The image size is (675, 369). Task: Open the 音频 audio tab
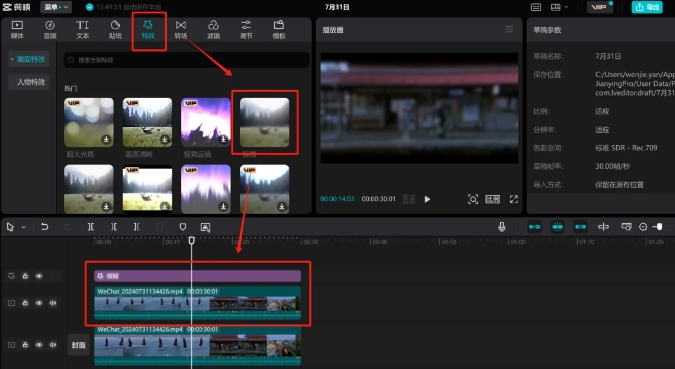[50, 30]
